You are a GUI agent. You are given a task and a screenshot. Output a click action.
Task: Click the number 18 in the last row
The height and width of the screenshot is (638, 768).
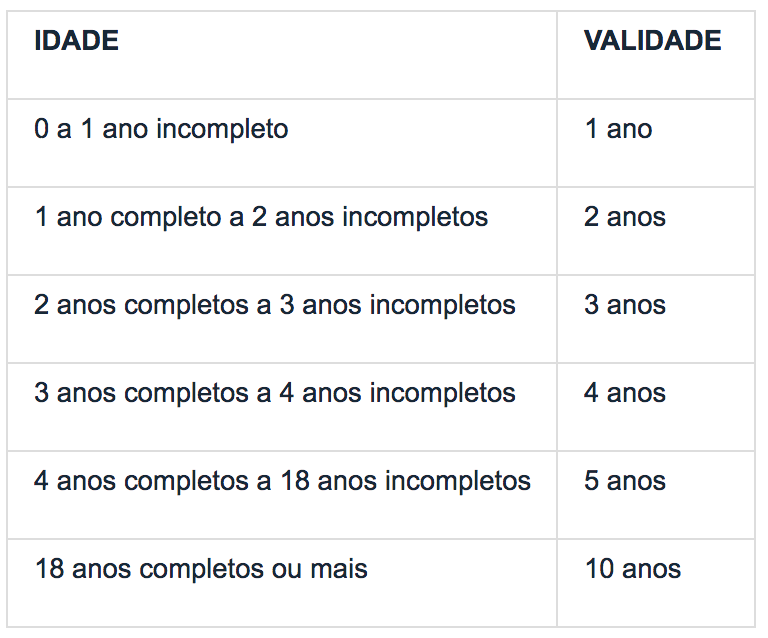point(49,569)
